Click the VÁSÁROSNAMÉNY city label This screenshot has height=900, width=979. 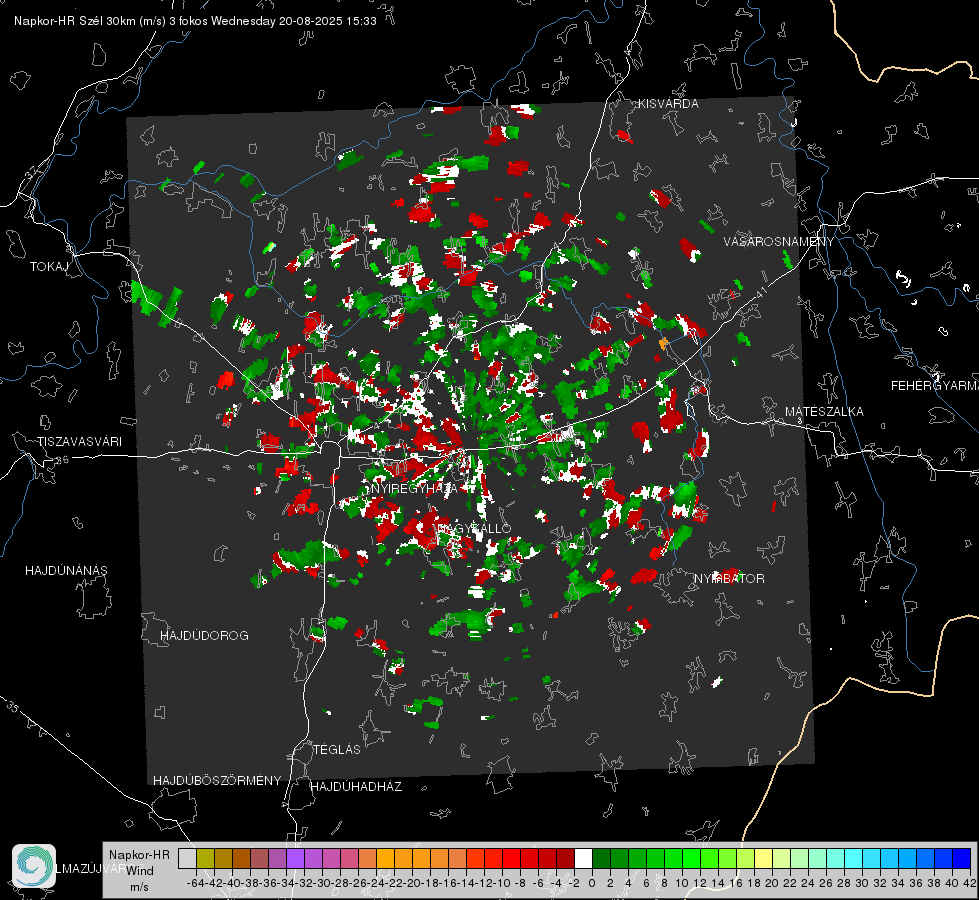click(779, 241)
